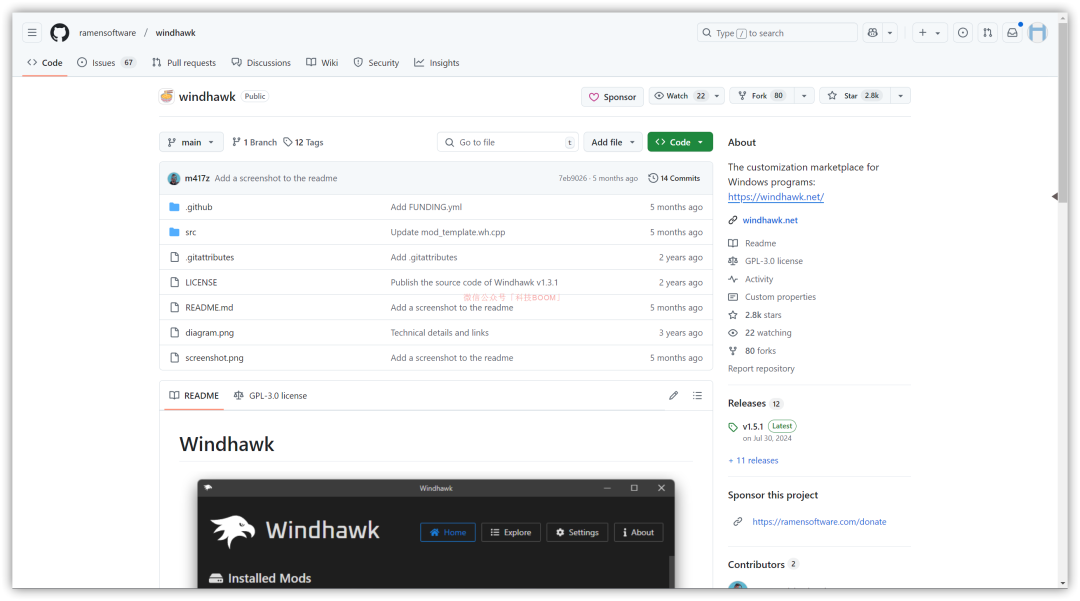Click the Watch button
This screenshot has height=601, width=1080.
(681, 96)
